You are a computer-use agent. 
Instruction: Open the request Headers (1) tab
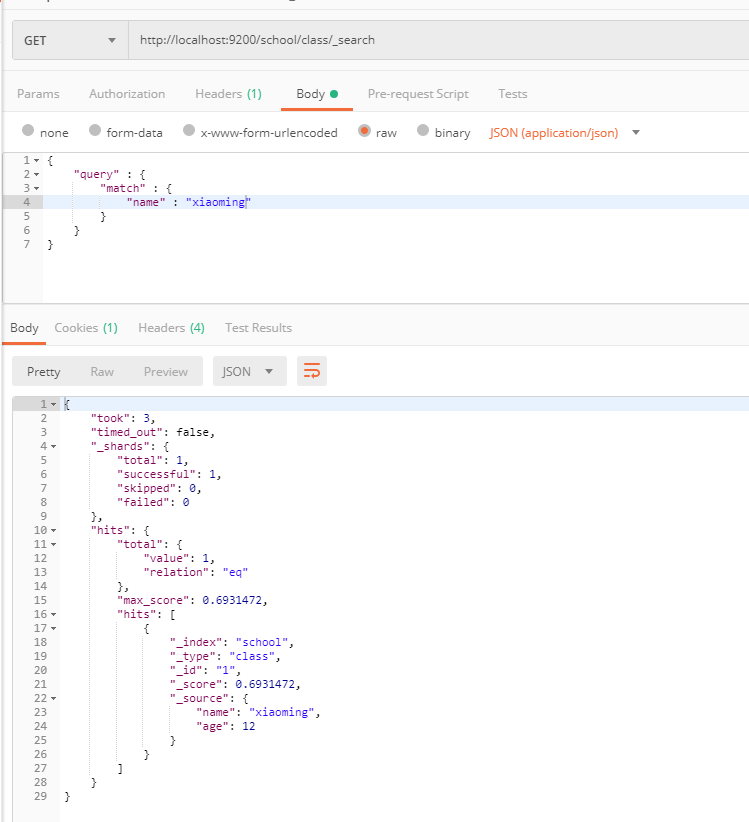click(x=228, y=94)
